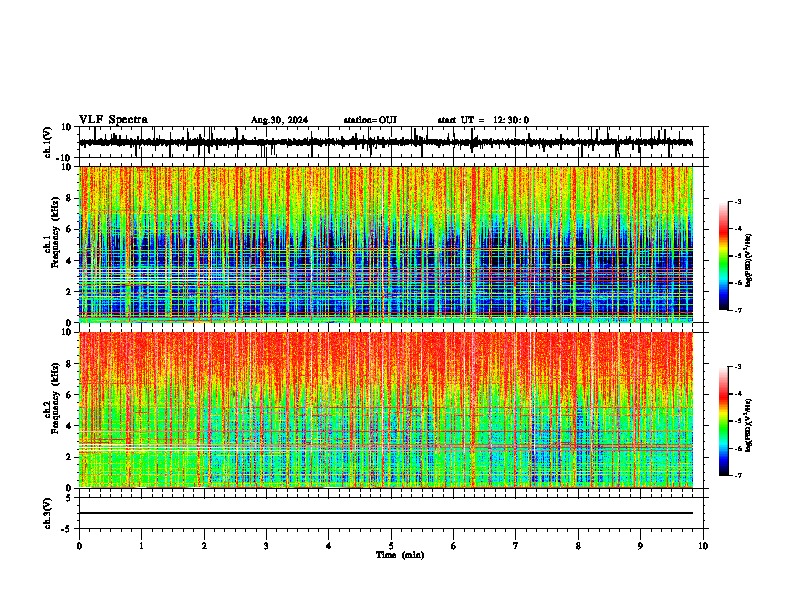Select the ch.2 spectrogram panel
Image resolution: width=792 pixels, height=612 pixels.
pos(386,410)
